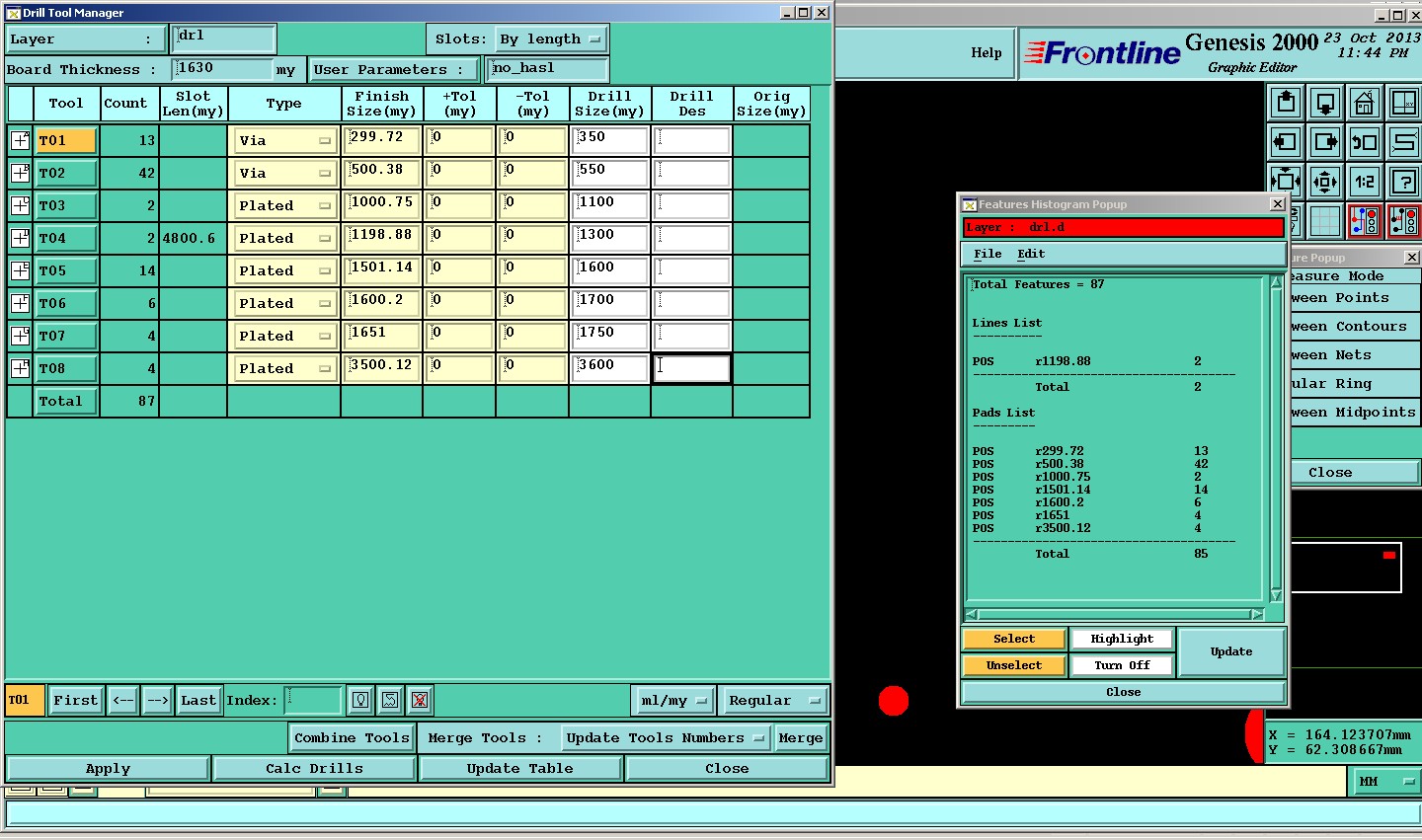Click the S-shaped snake path icon

[1403, 142]
